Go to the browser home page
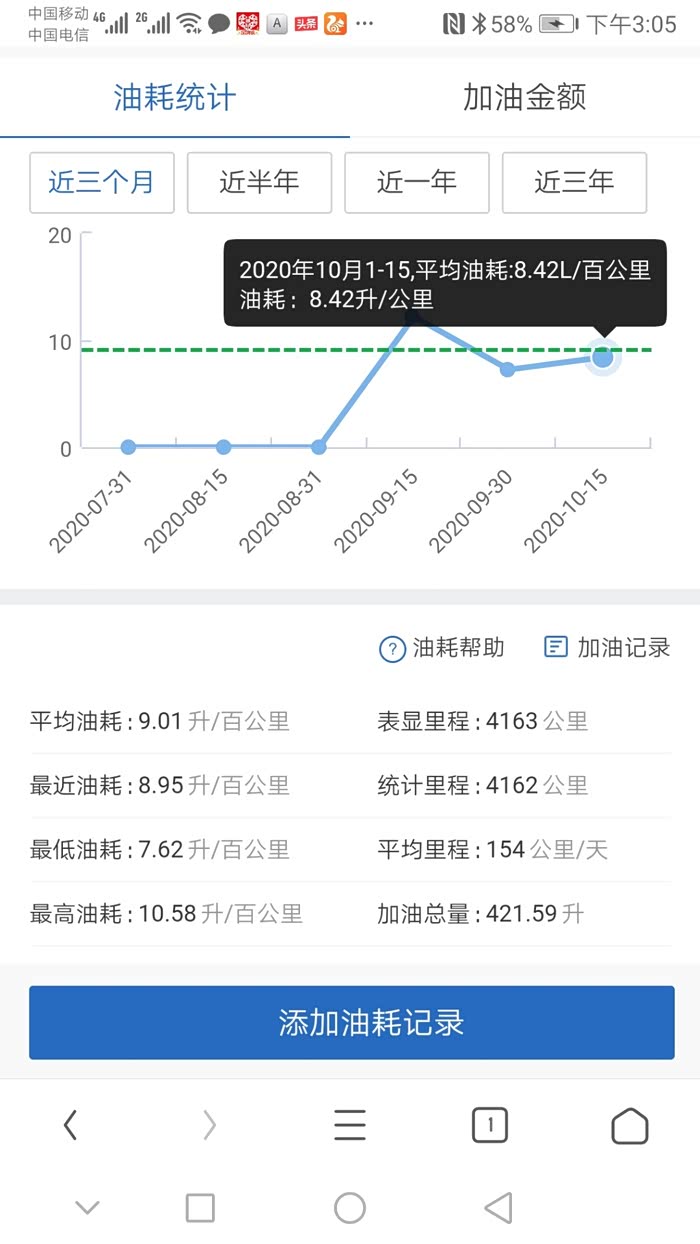The image size is (700, 1244). (x=629, y=1126)
